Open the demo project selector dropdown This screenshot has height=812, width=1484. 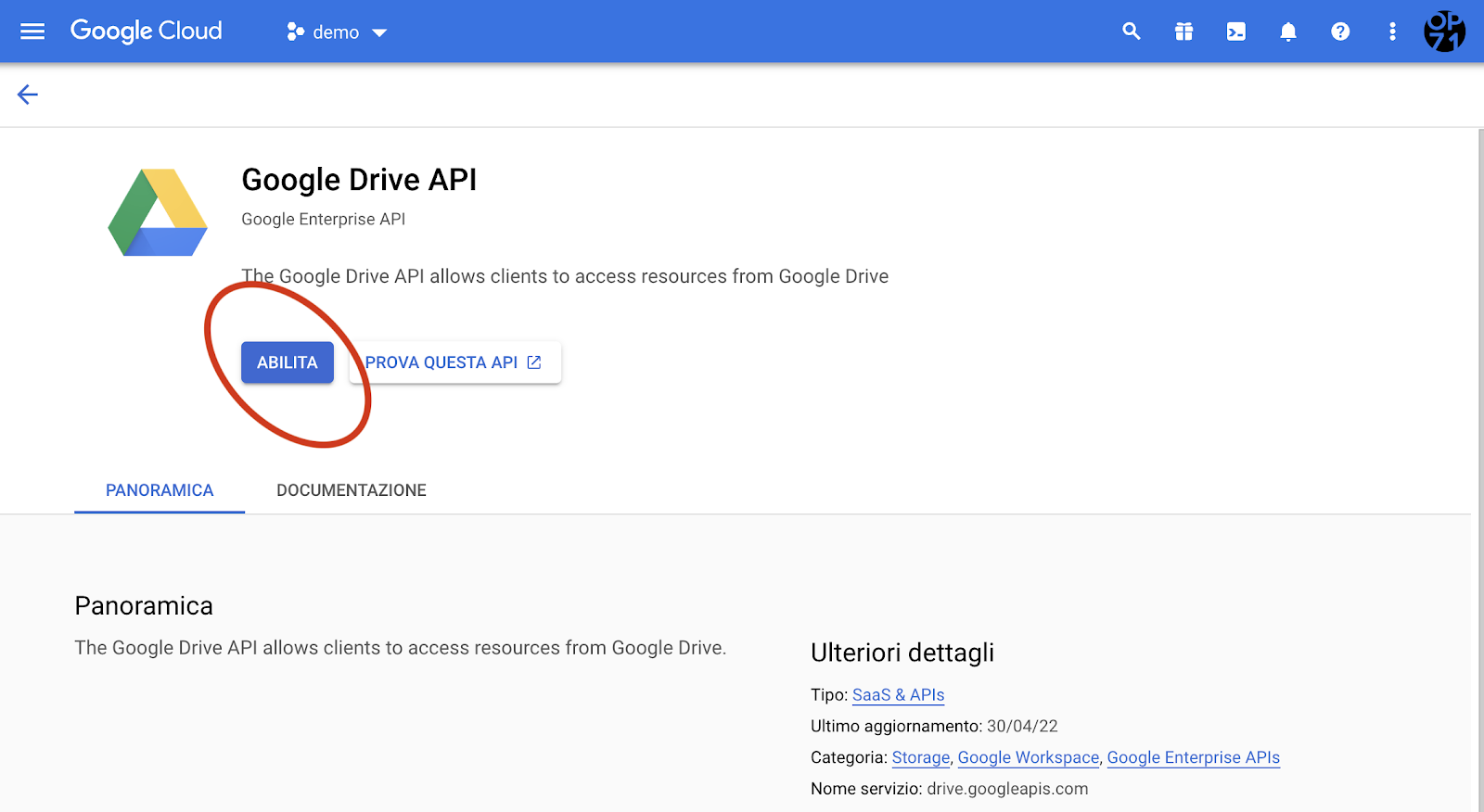click(337, 32)
